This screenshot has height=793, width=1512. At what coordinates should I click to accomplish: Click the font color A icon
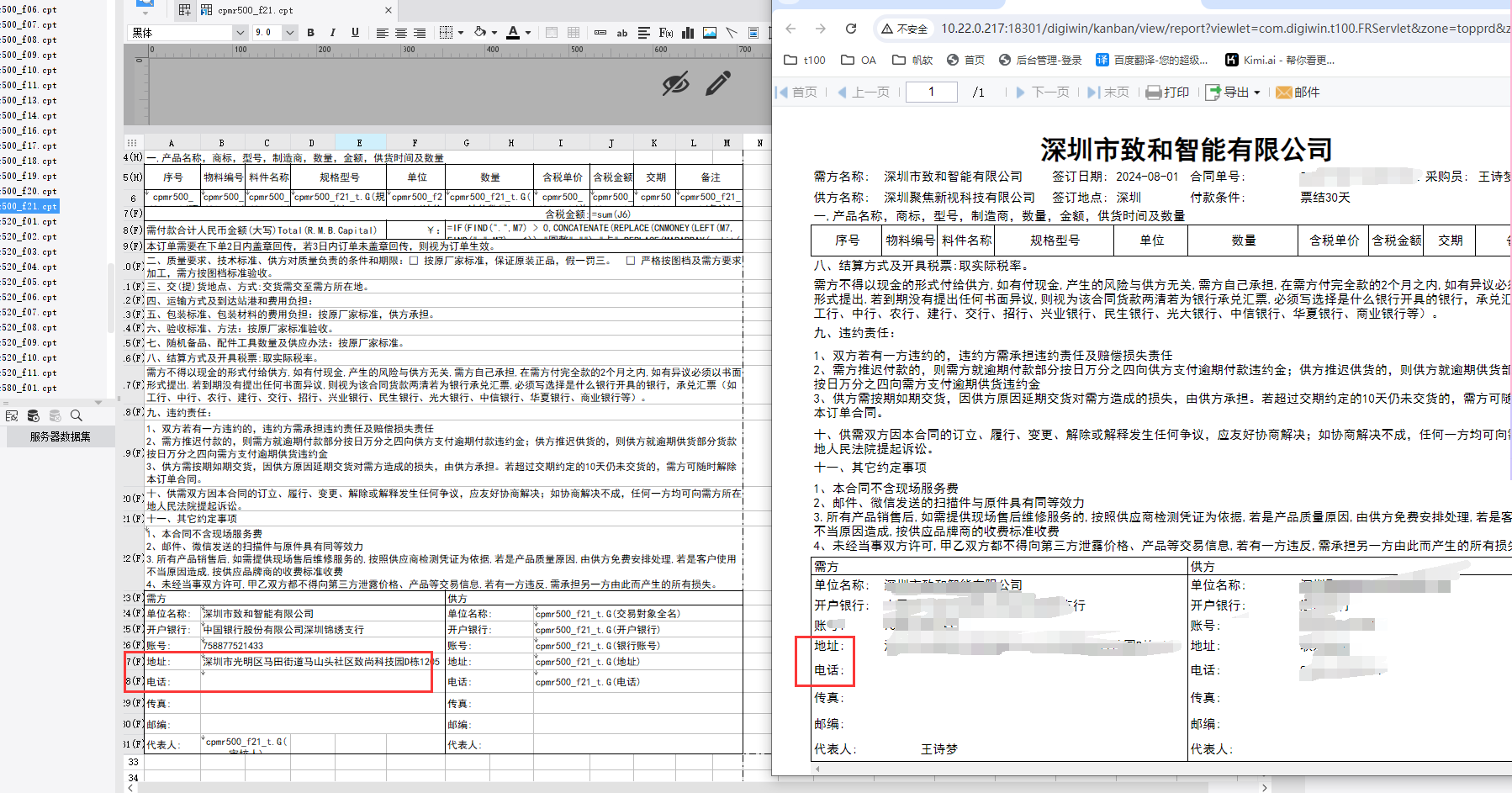[513, 33]
